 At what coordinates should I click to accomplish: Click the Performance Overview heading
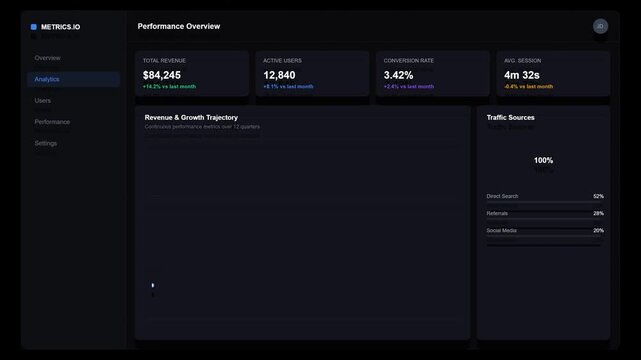tap(179, 26)
